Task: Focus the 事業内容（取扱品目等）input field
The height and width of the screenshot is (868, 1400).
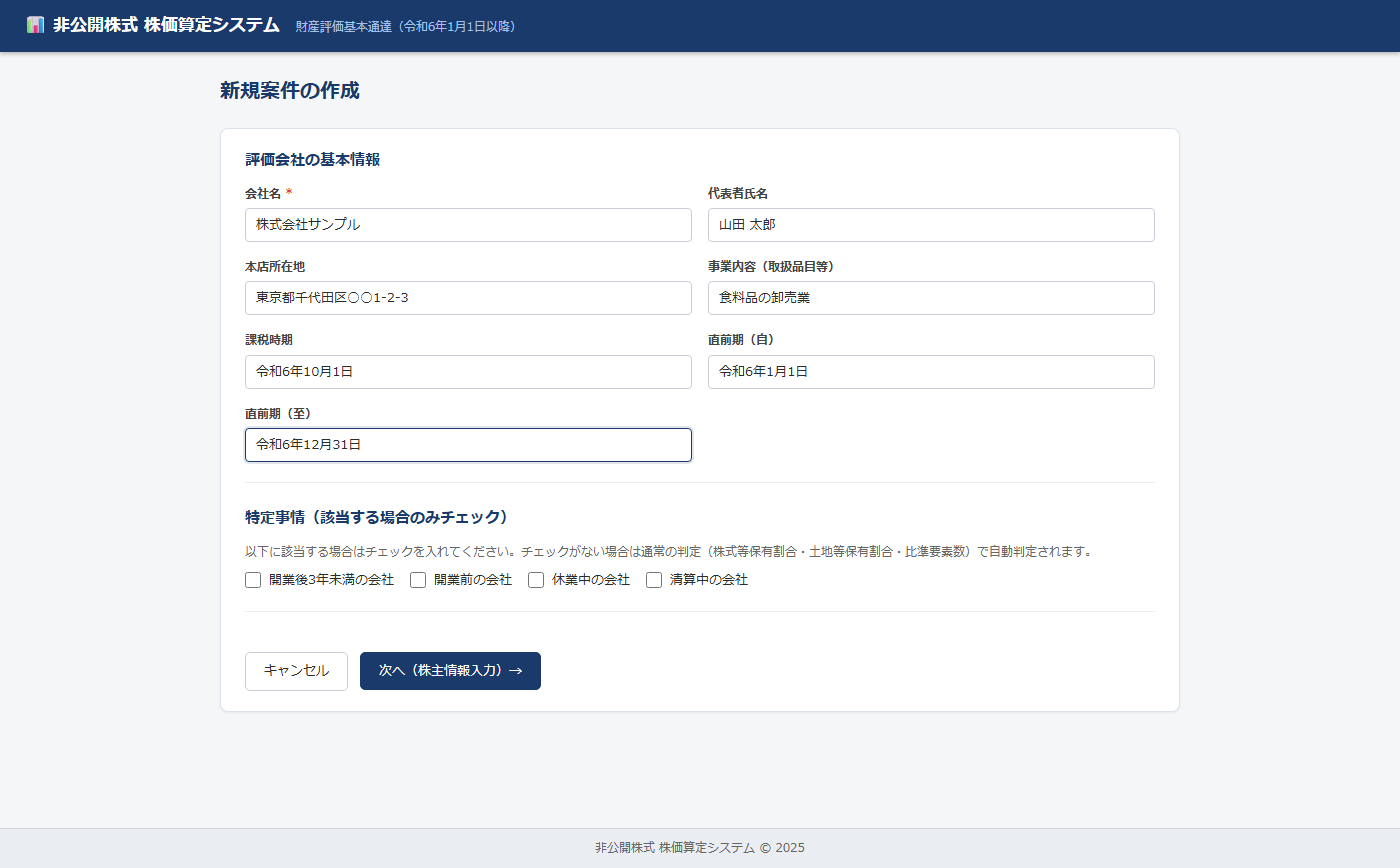Action: pos(931,298)
